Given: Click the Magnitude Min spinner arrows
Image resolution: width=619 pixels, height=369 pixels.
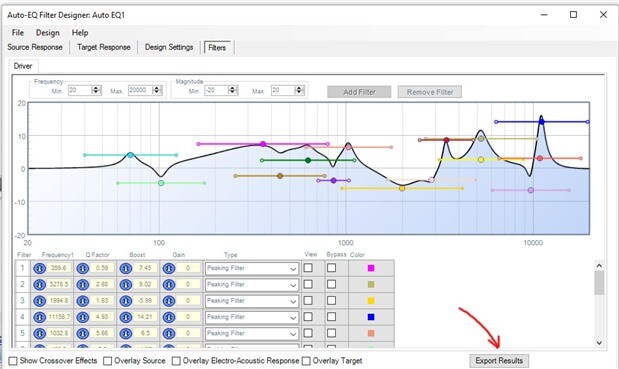Looking at the screenshot, I should point(233,90).
